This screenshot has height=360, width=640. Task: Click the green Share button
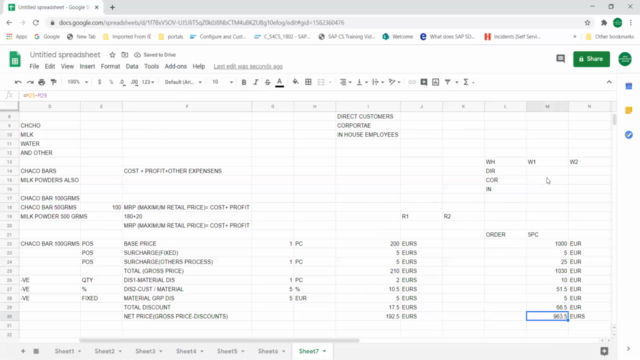(x=591, y=59)
